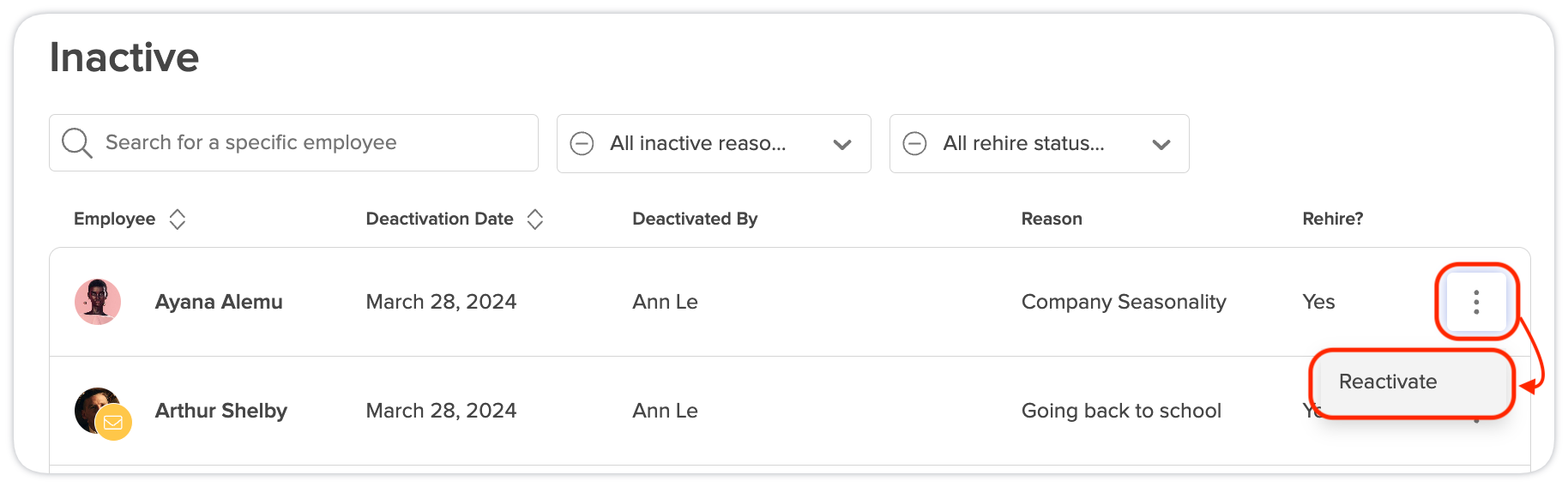Open Ayana Alemu's three-dot options menu
Screen dimensions: 1568x487
click(1475, 302)
